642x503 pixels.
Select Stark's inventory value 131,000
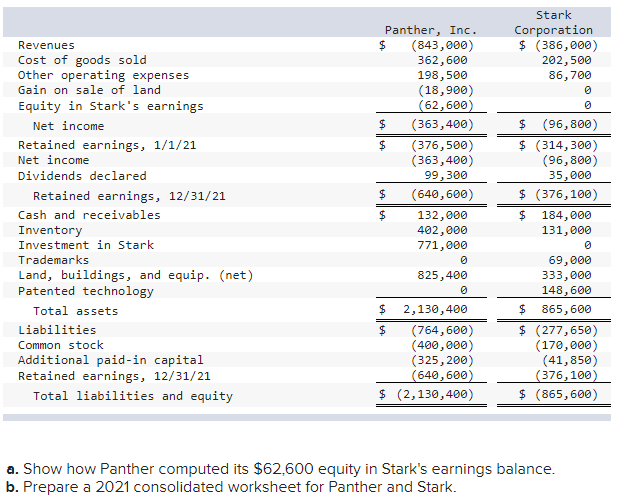point(567,230)
